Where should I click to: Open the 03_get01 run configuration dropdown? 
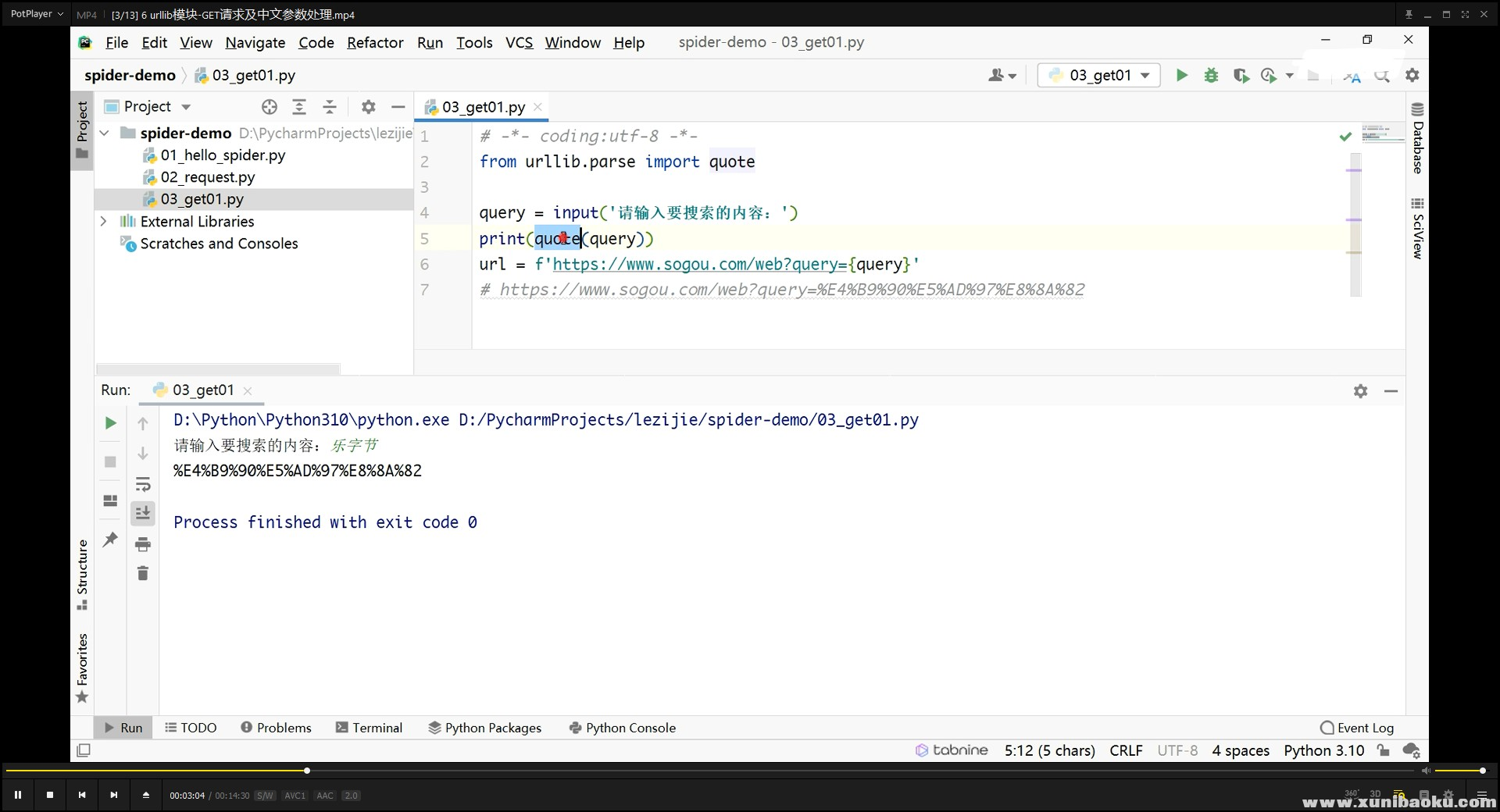pos(1099,76)
